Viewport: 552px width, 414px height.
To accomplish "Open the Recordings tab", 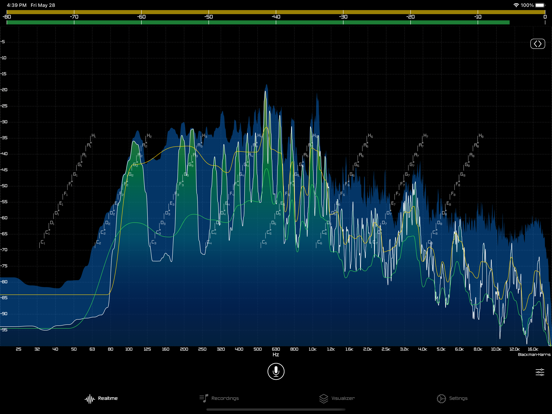I will coord(219,398).
